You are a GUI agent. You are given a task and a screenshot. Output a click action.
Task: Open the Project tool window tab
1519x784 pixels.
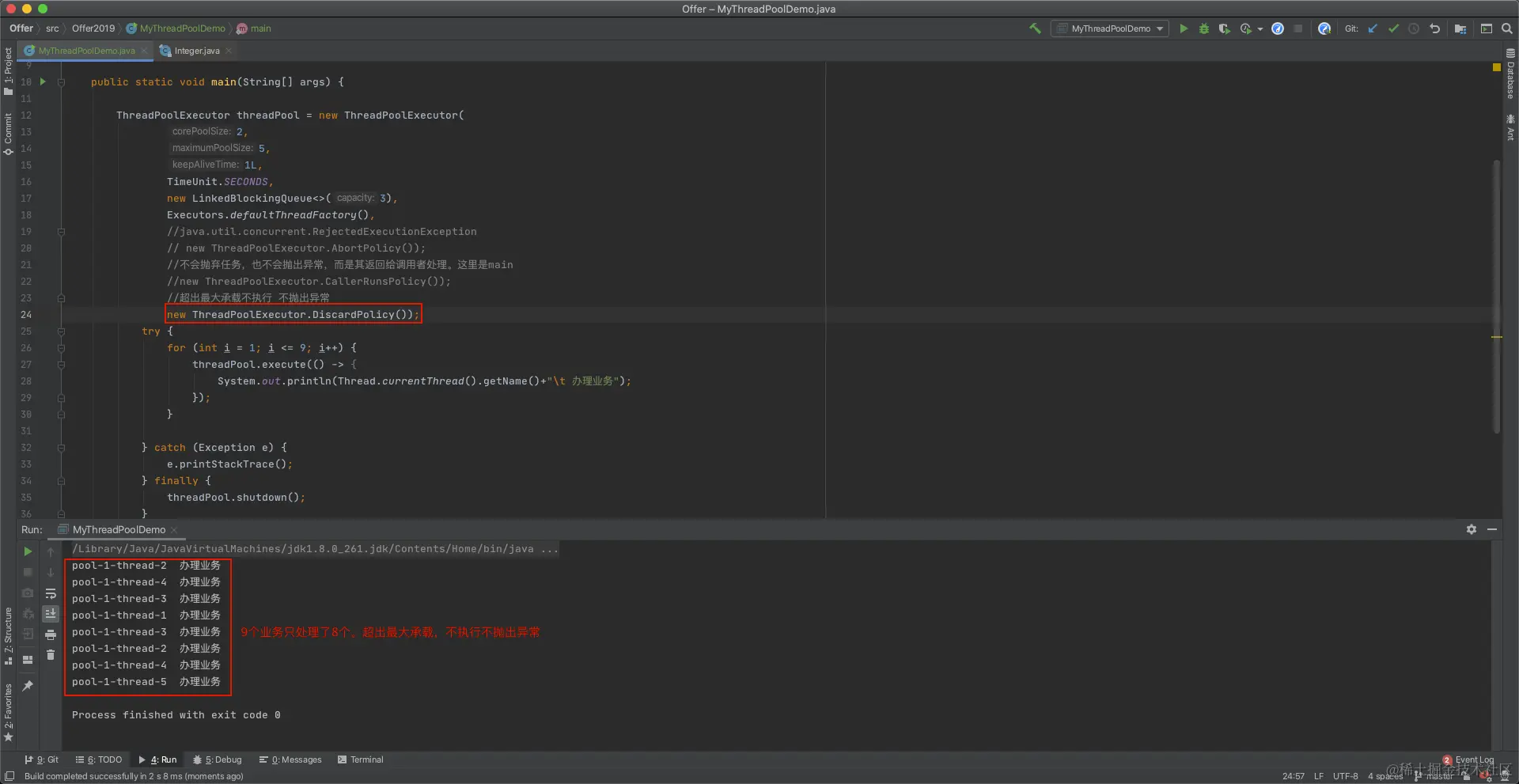point(8,70)
